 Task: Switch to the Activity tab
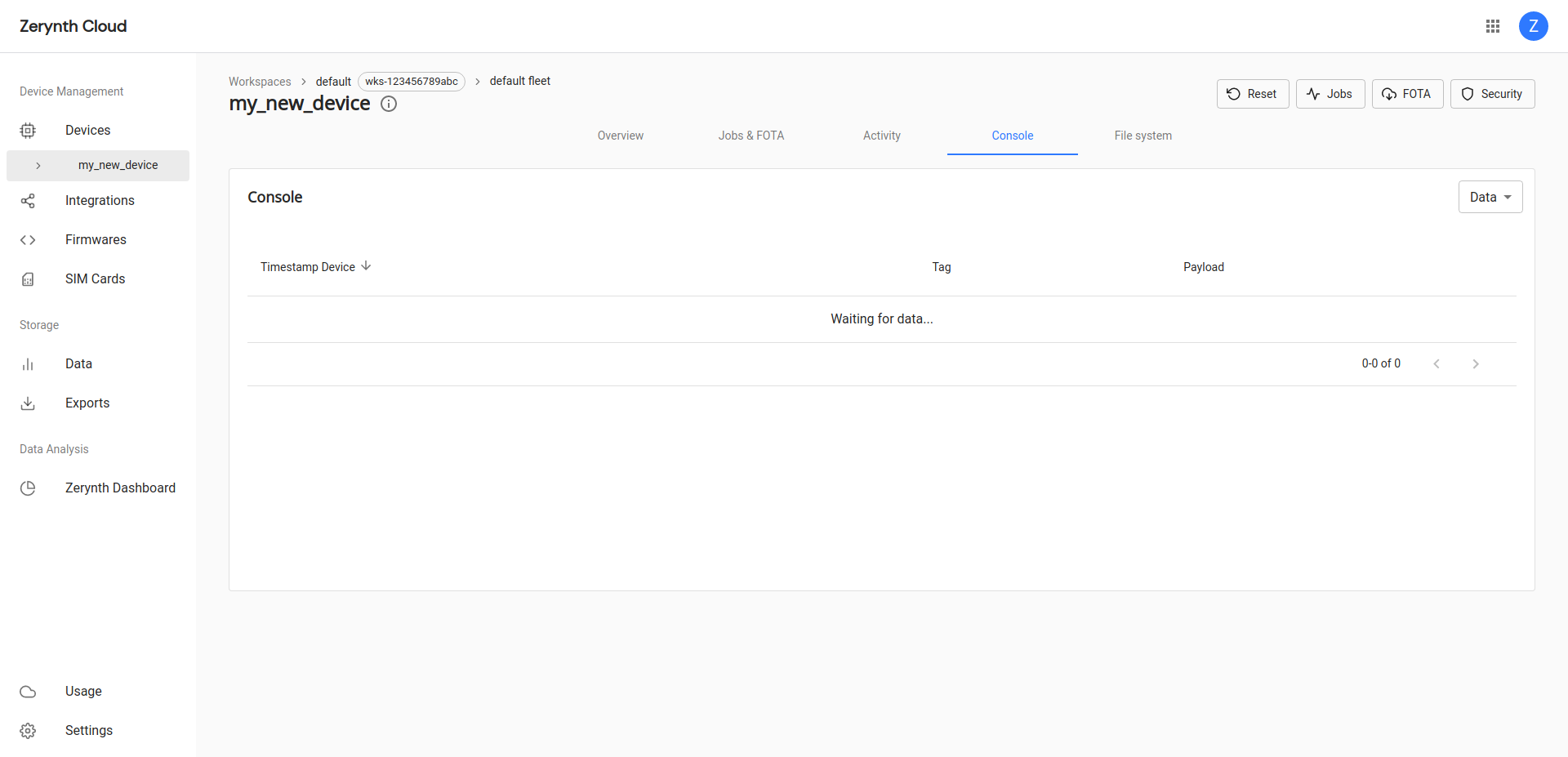coord(882,136)
